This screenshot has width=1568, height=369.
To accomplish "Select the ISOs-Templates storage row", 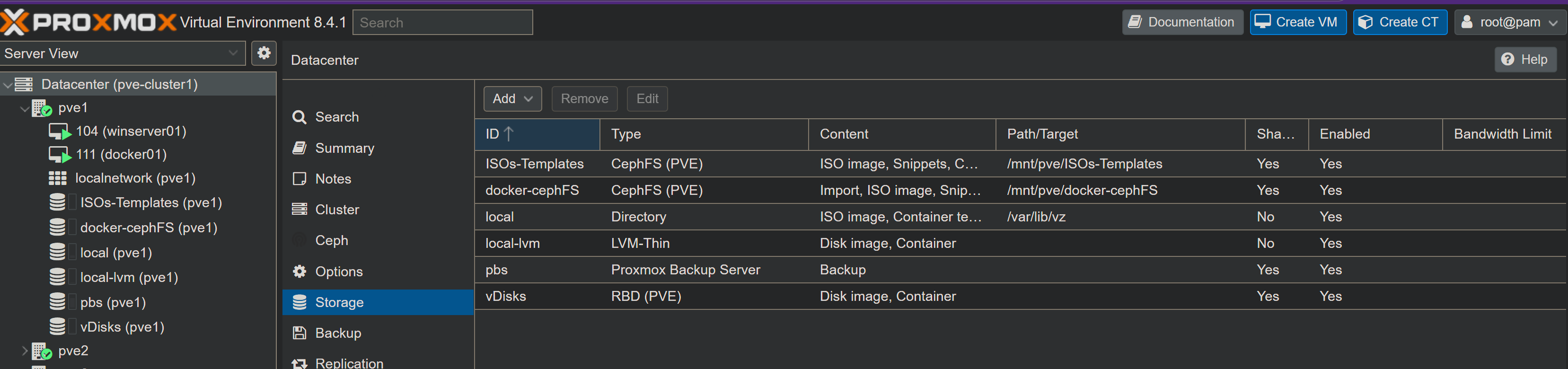I will click(x=1021, y=164).
